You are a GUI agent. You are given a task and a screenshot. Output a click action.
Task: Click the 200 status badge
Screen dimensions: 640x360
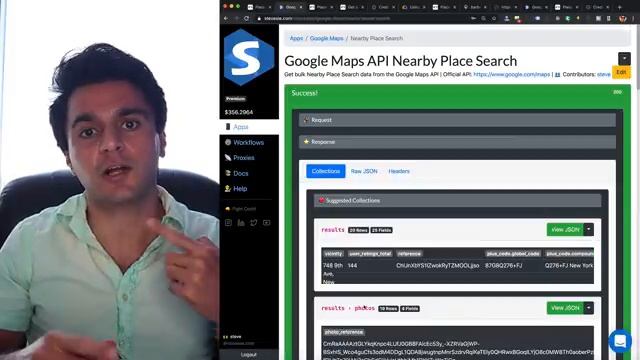[618, 92]
